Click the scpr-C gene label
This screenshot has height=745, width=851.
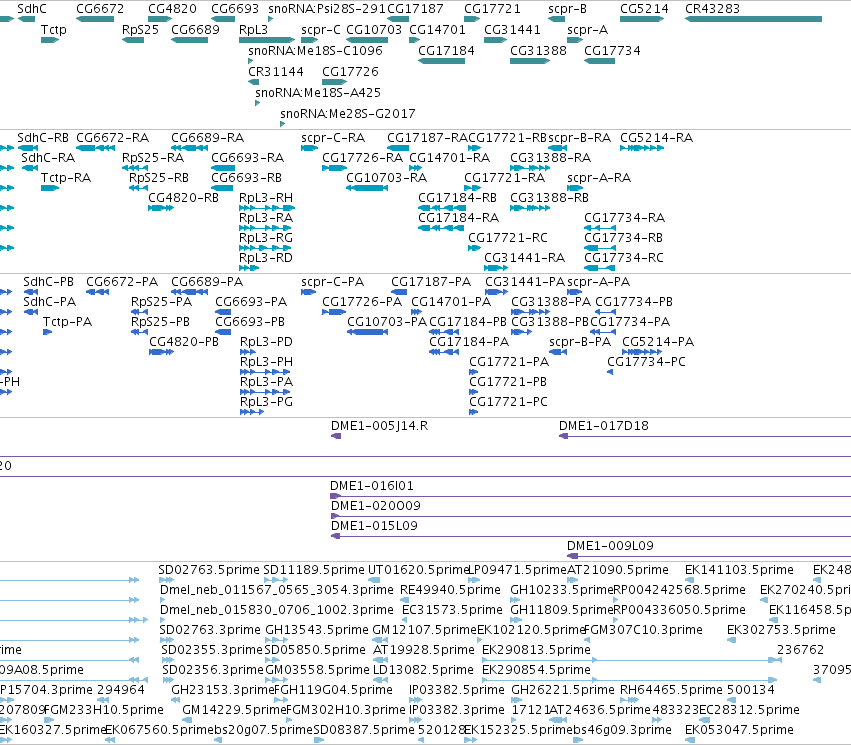[321, 30]
